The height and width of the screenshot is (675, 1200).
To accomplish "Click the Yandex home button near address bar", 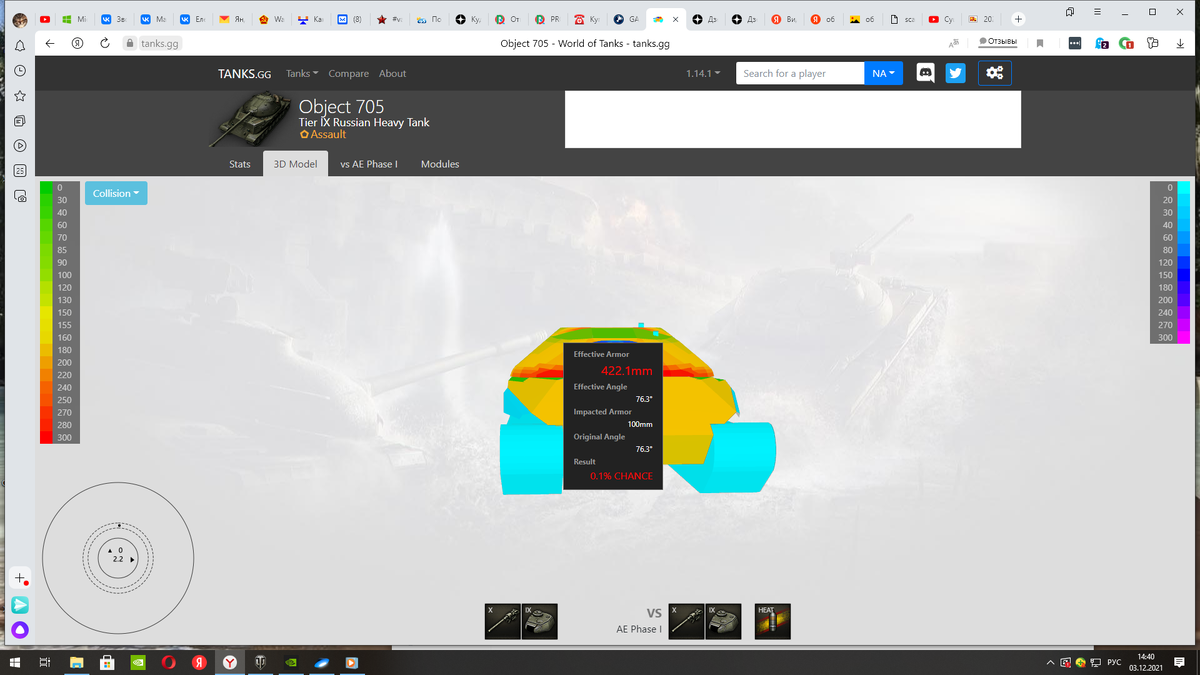I will pyautogui.click(x=77, y=43).
